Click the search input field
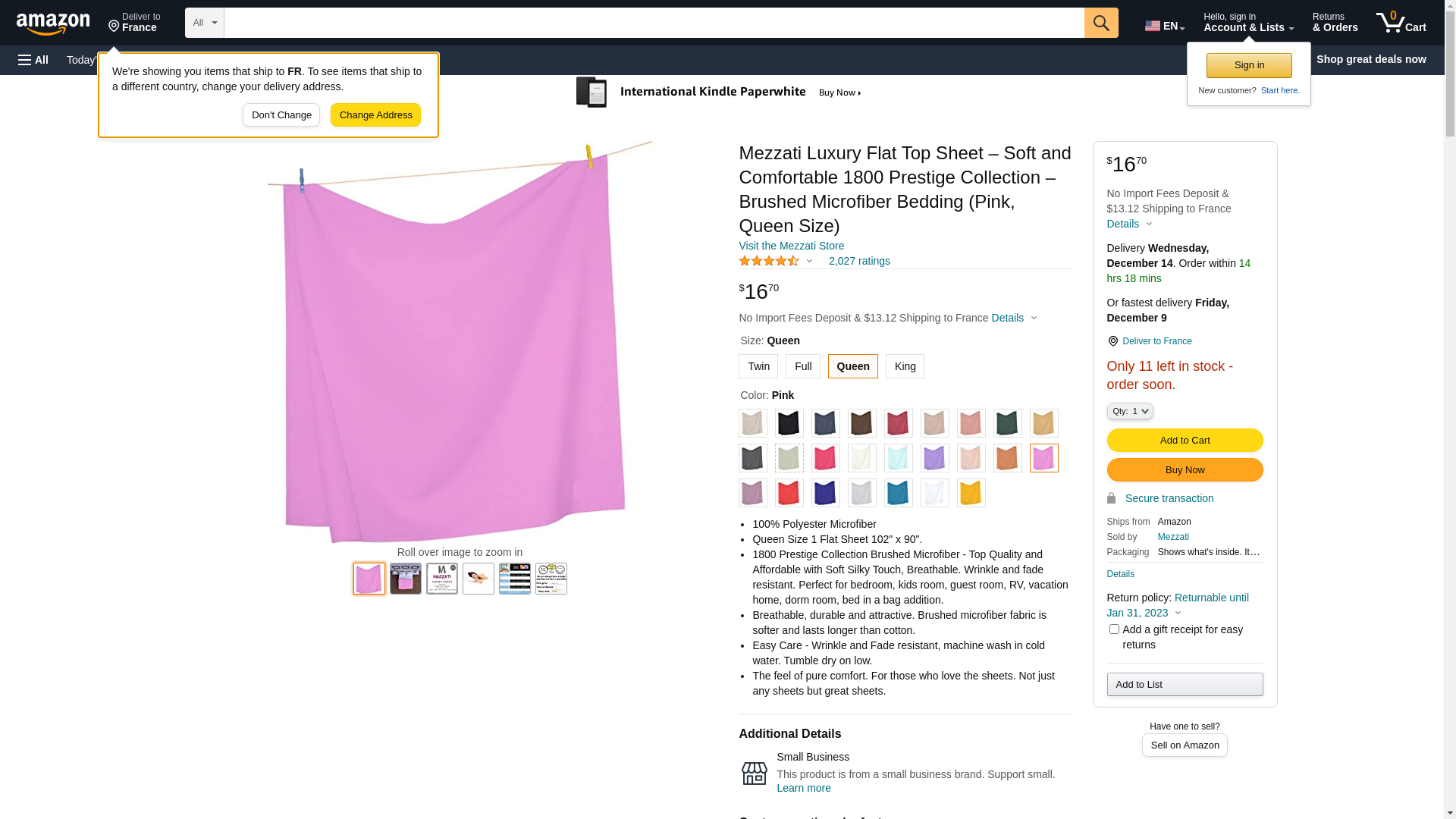 654,23
